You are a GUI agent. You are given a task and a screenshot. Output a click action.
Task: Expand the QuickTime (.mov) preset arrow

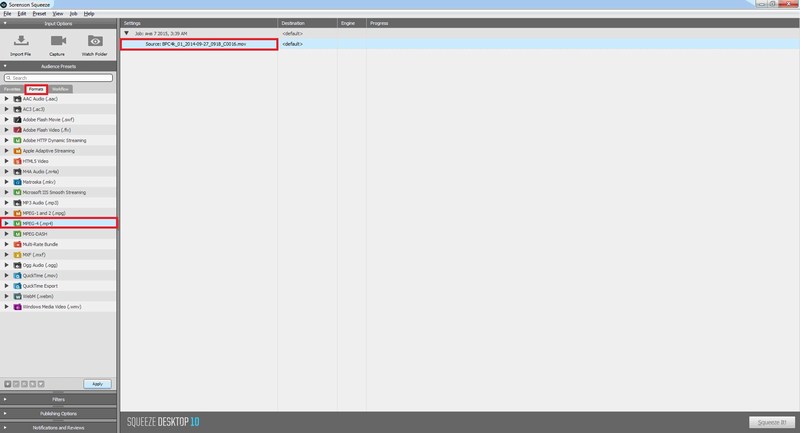point(7,275)
